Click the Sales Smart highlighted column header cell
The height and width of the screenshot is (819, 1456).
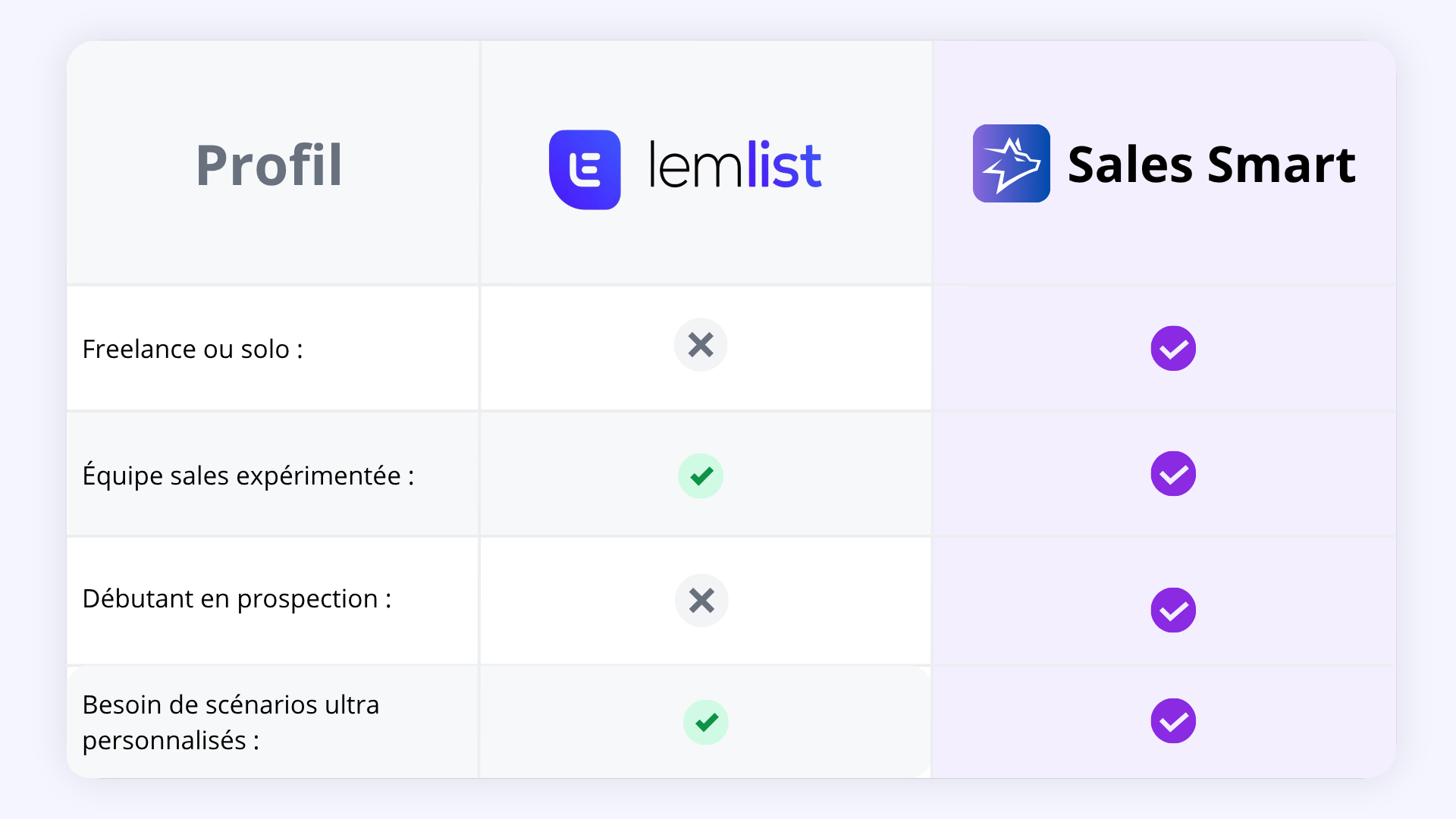pos(1164,162)
